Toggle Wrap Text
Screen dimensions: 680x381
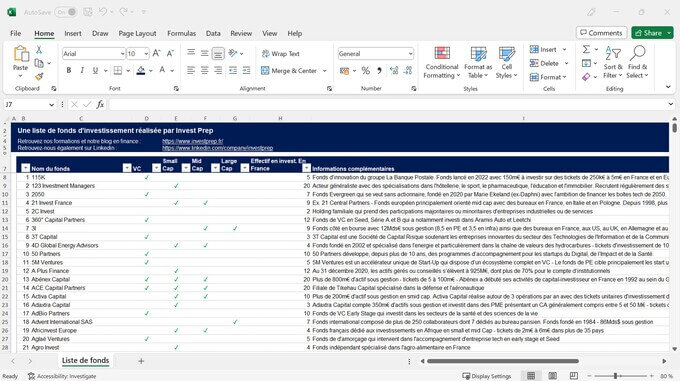pyautogui.click(x=281, y=53)
